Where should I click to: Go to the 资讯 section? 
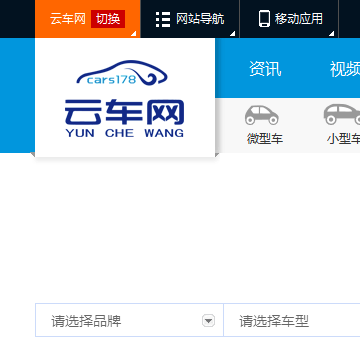coord(265,69)
